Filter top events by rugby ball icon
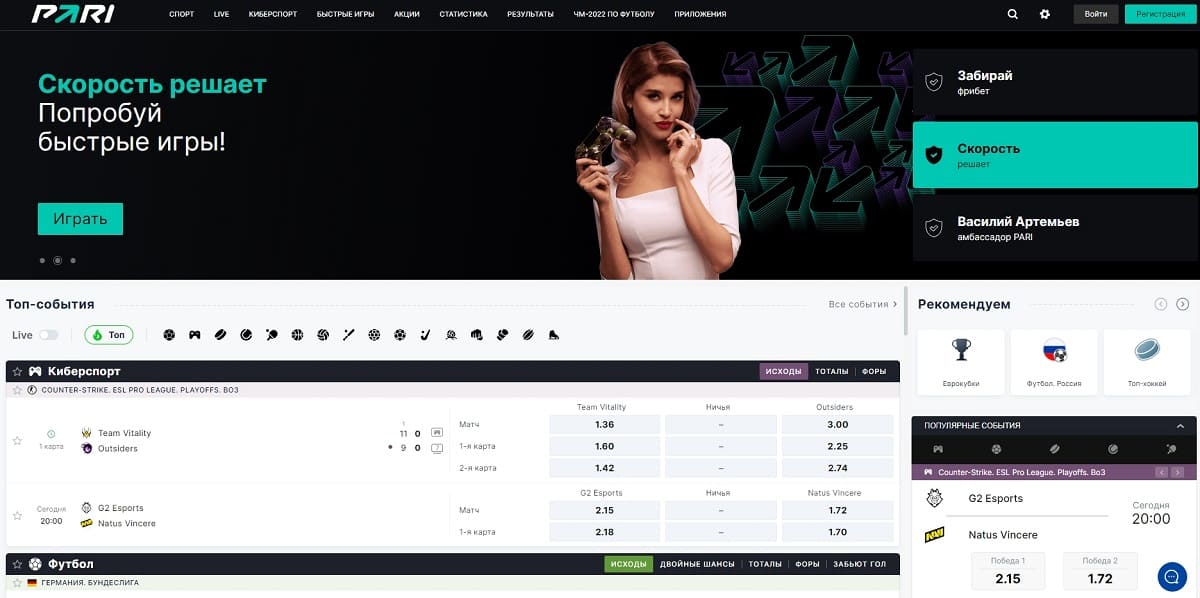This screenshot has width=1200, height=598. 528,335
